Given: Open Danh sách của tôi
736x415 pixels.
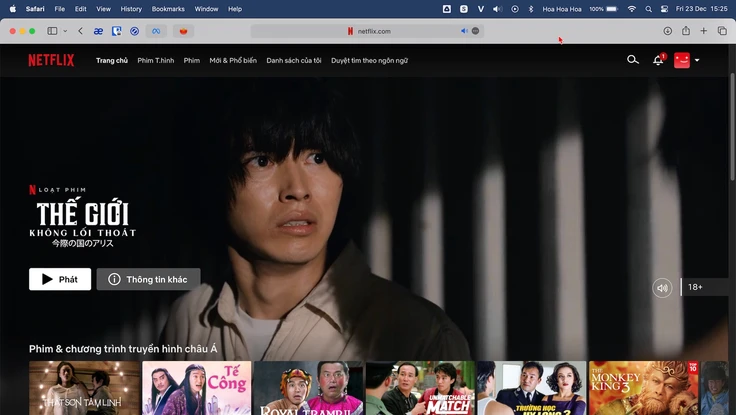Looking at the screenshot, I should pos(294,60).
